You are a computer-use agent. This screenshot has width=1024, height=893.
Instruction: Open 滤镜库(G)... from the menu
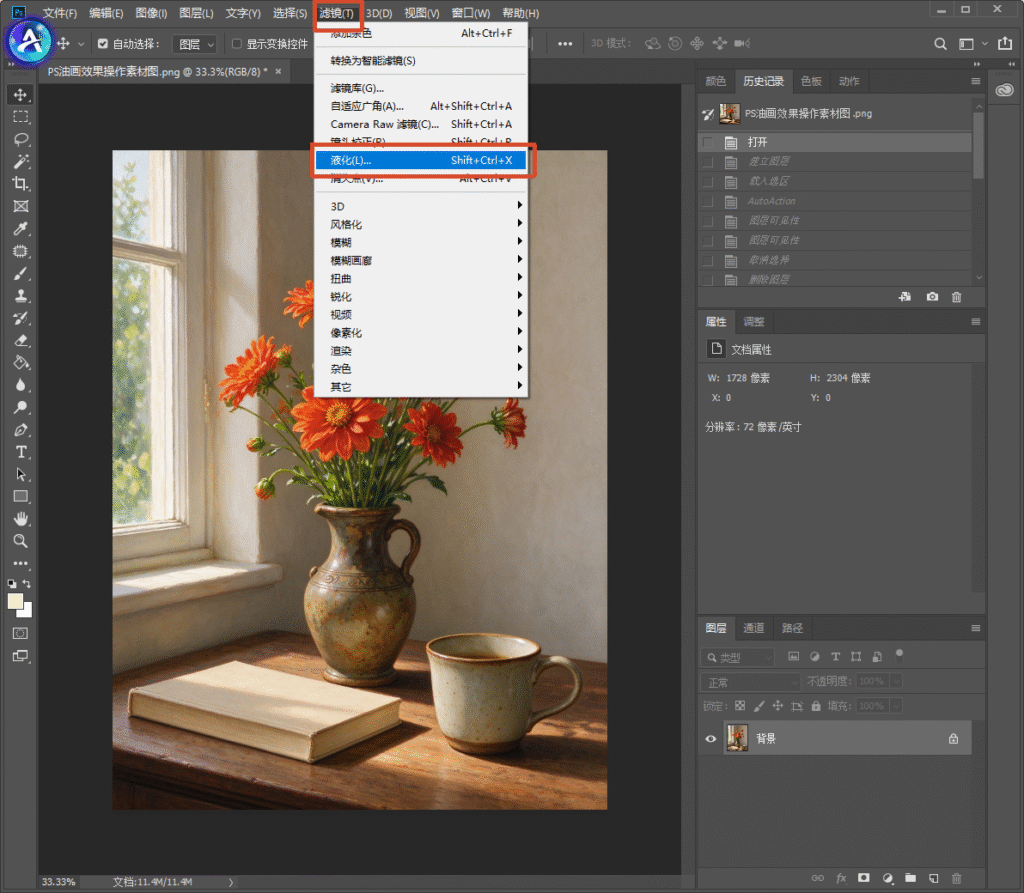pyautogui.click(x=421, y=88)
